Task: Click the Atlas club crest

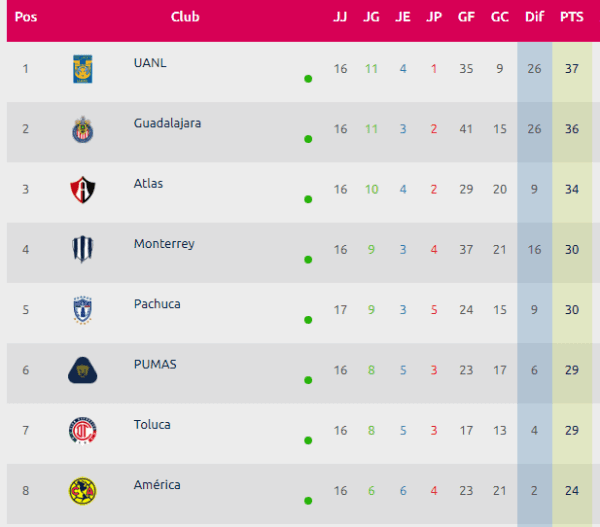Action: [83, 189]
